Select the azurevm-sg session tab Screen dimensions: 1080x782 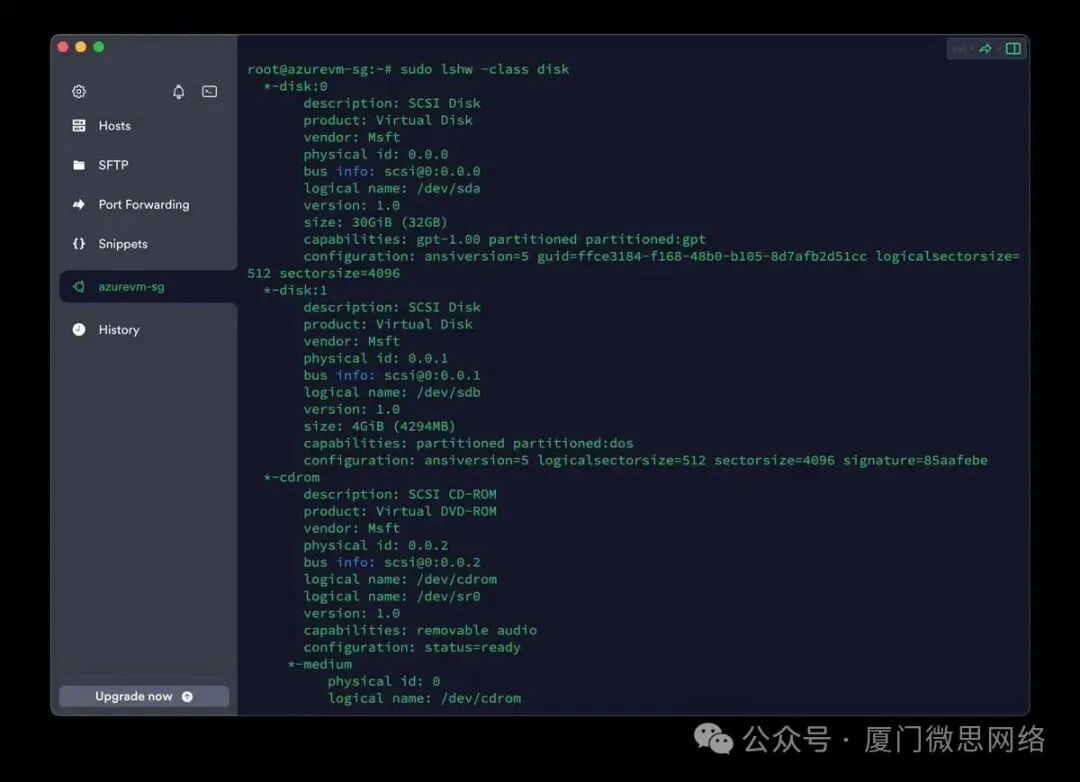[x=147, y=287]
